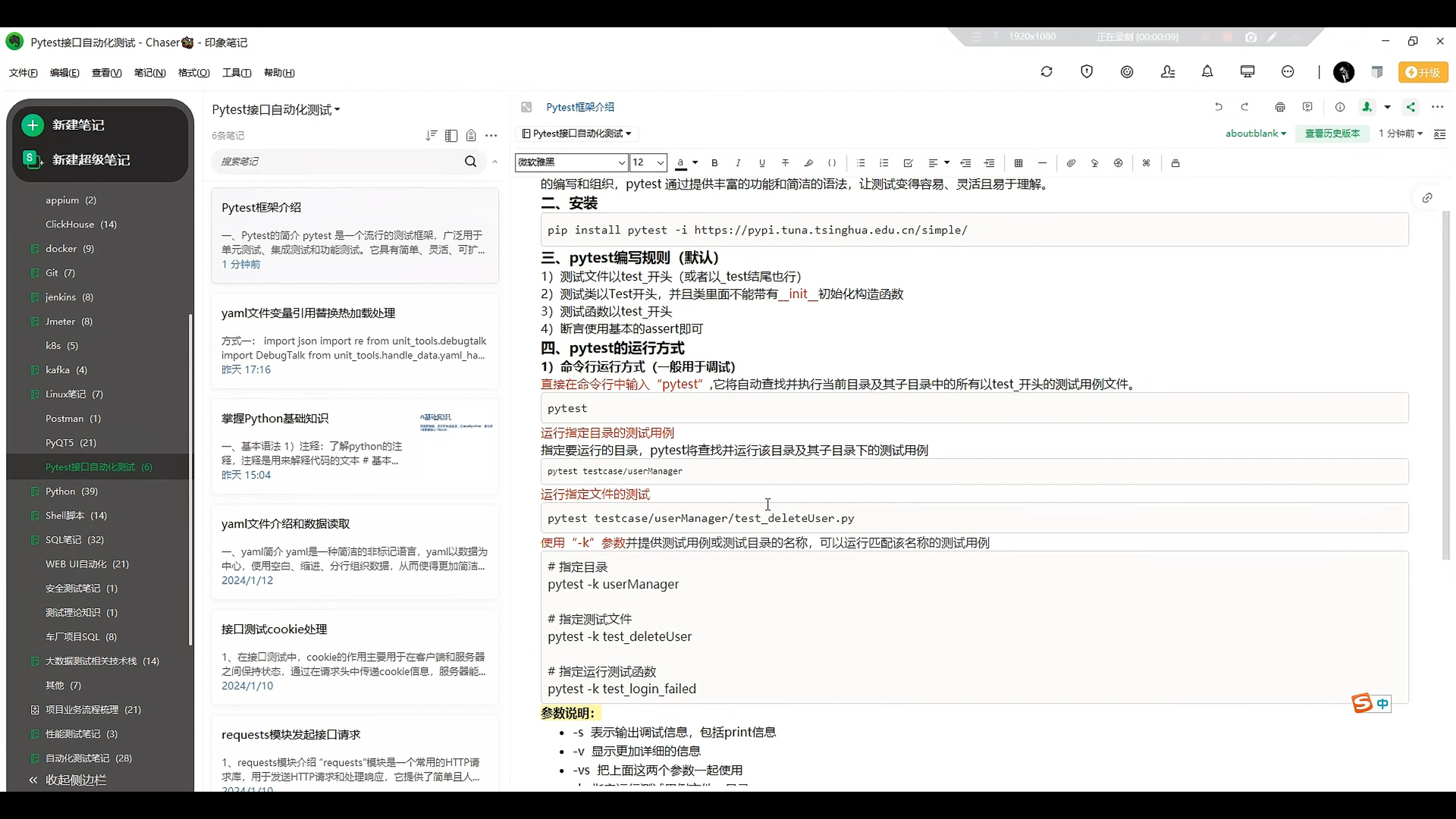Viewport: 1456px width, 819px height.
Task: Toggle bold formatting
Action: [714, 163]
